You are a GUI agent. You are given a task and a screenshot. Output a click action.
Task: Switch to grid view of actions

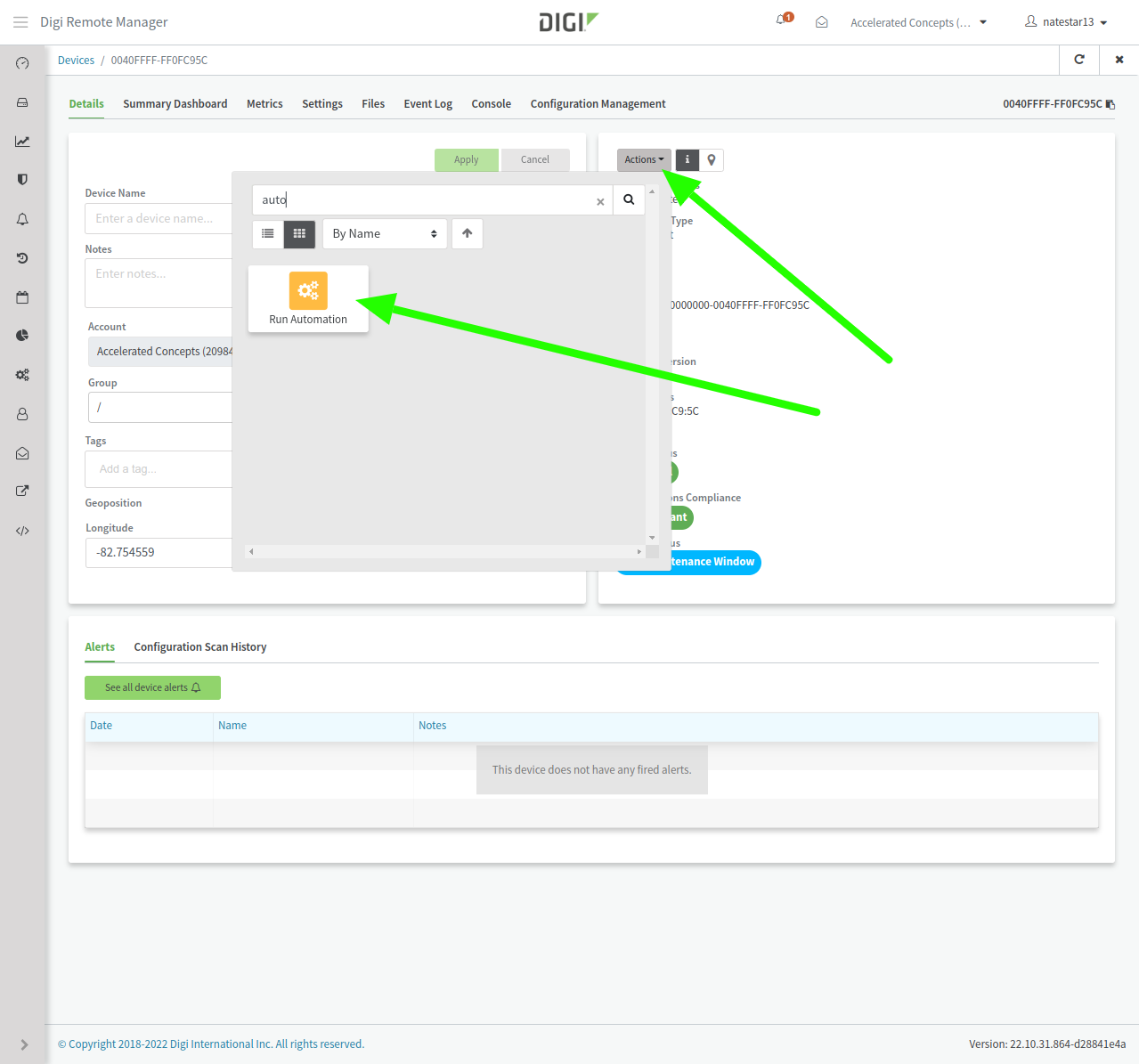299,233
